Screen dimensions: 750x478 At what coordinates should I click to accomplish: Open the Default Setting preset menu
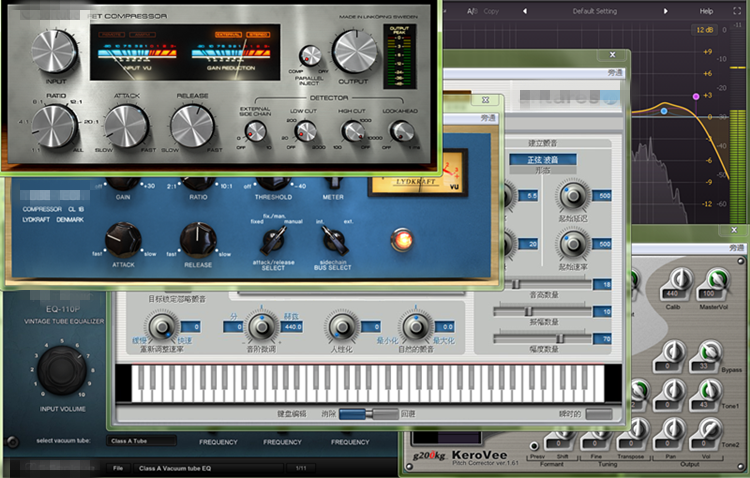coord(595,11)
